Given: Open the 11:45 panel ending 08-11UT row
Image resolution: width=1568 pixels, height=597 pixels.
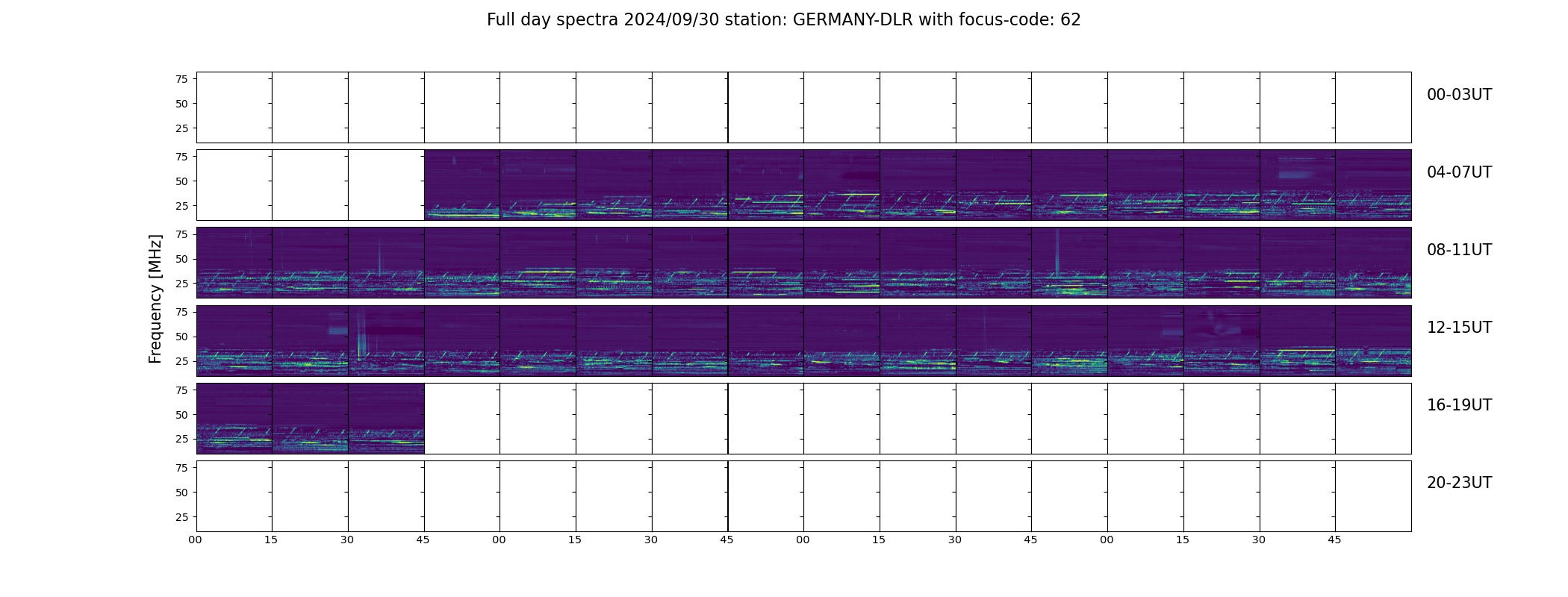Looking at the screenshot, I should (1373, 263).
